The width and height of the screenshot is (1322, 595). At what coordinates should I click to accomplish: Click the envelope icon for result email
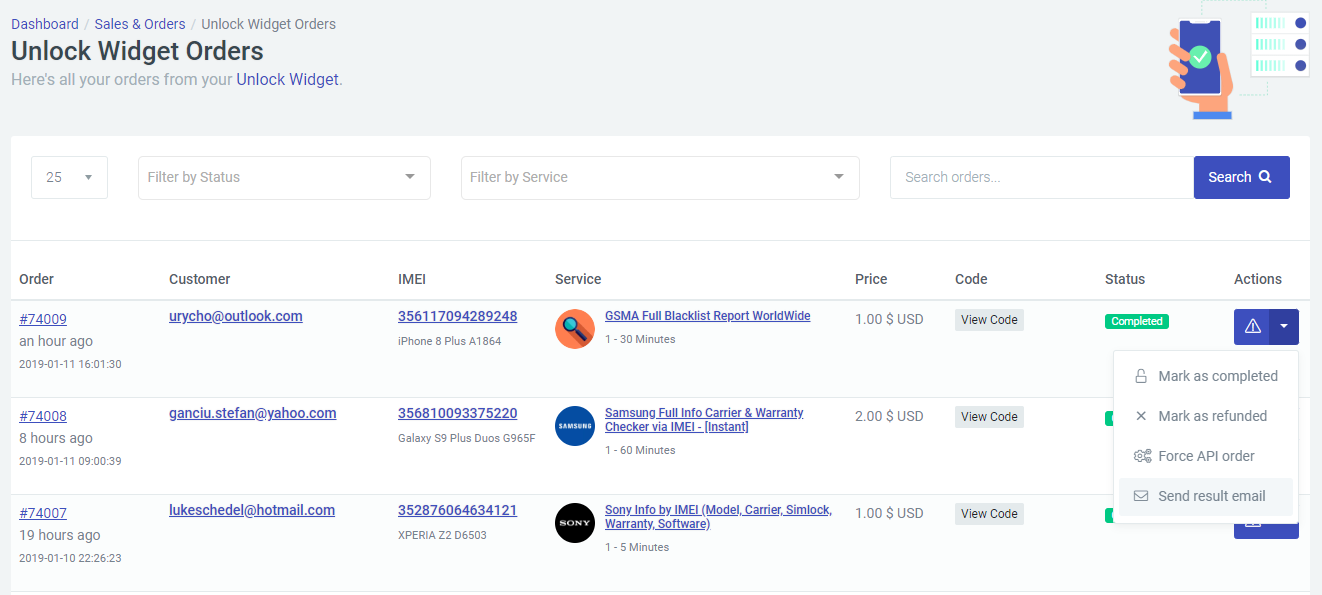(x=1141, y=496)
